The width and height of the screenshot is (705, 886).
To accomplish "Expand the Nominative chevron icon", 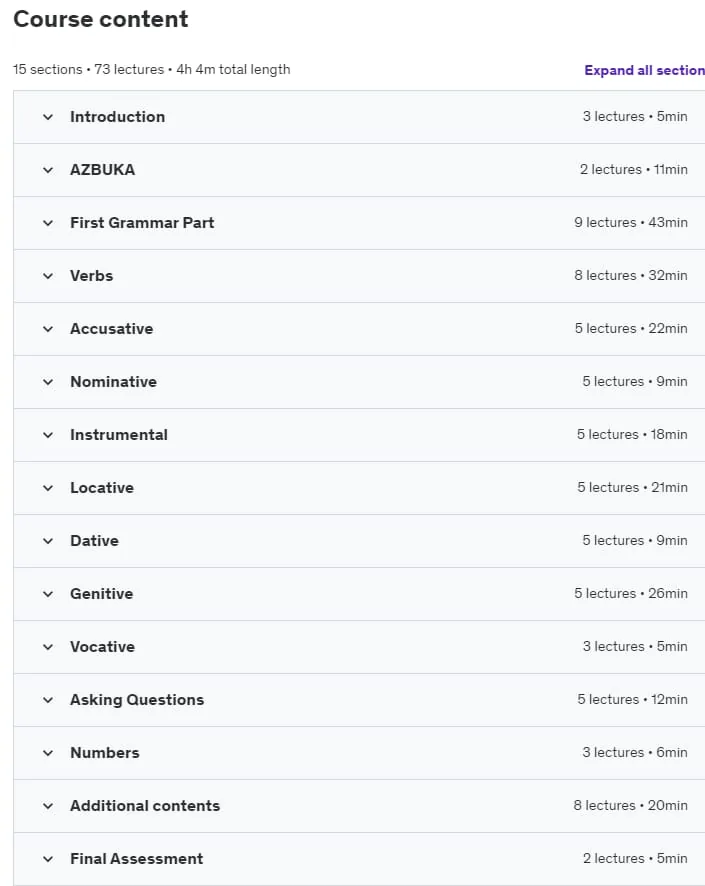I will [48, 382].
